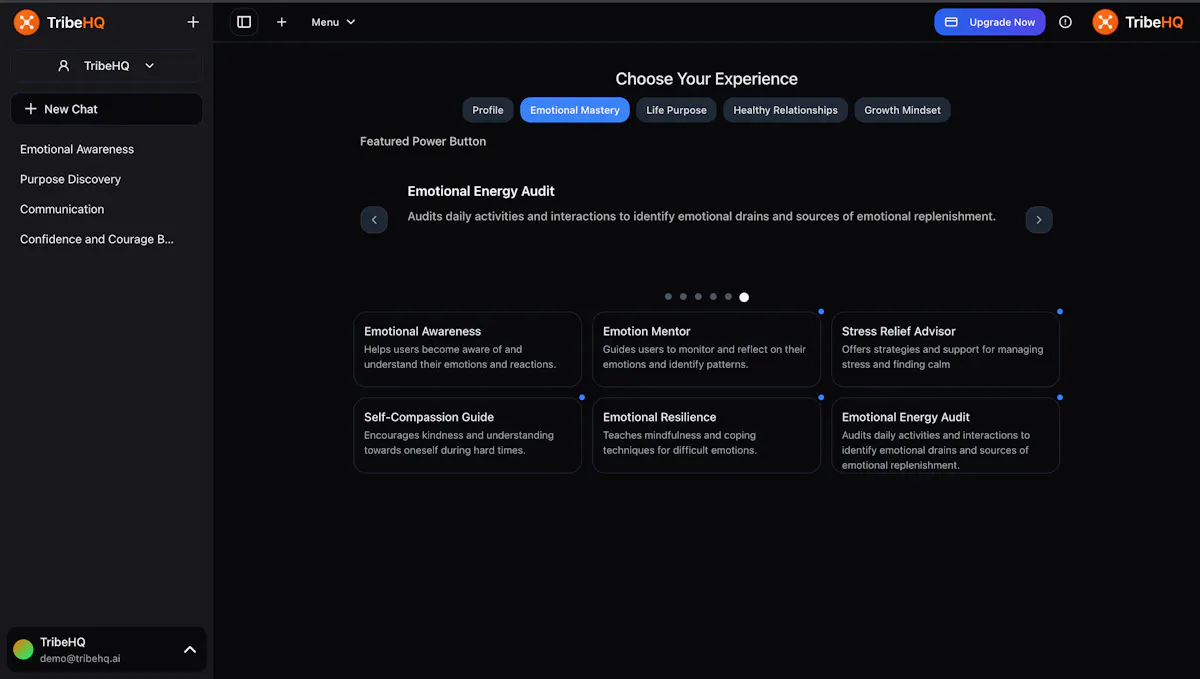1200x679 pixels.
Task: Go to the next featured power button
Action: (1039, 220)
